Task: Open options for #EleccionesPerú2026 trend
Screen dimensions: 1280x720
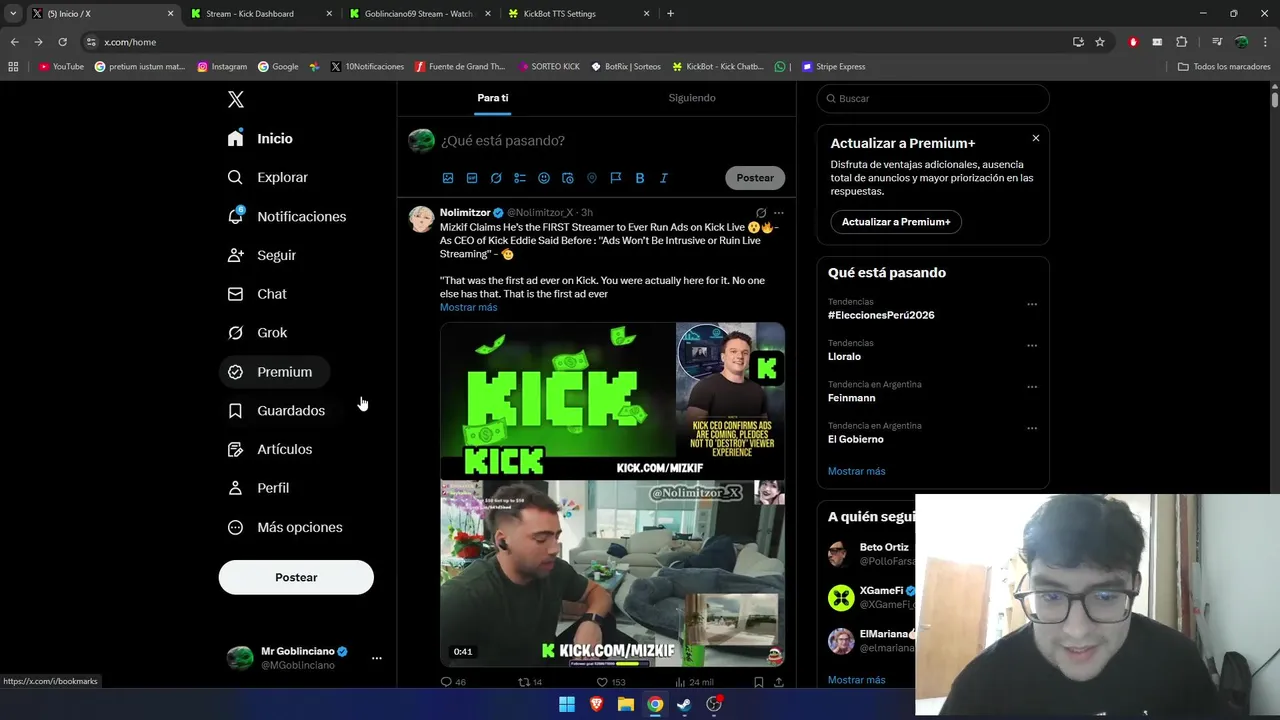Action: click(1032, 304)
